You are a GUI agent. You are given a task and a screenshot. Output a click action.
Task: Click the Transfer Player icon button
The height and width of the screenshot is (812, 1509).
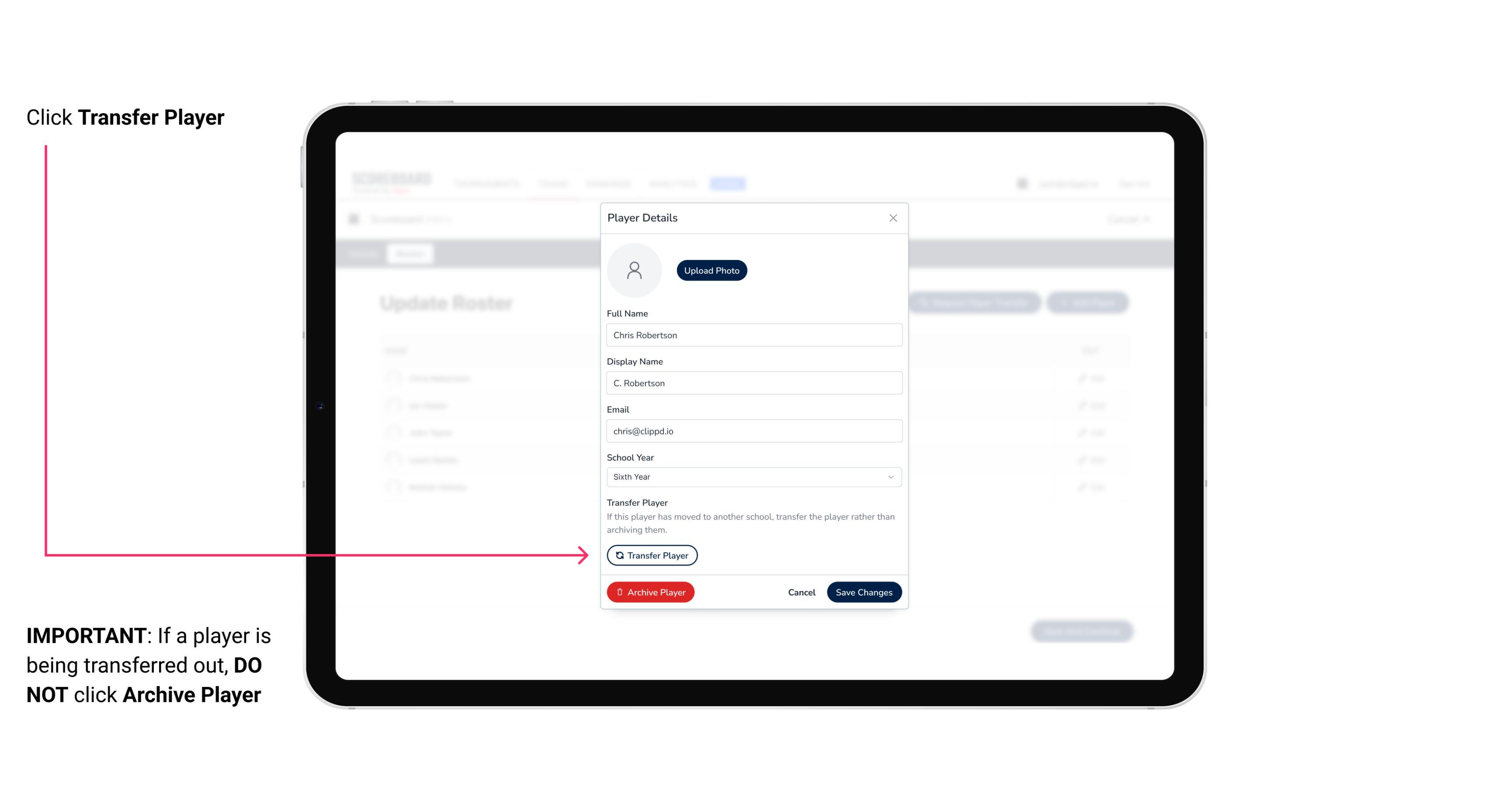(x=651, y=555)
